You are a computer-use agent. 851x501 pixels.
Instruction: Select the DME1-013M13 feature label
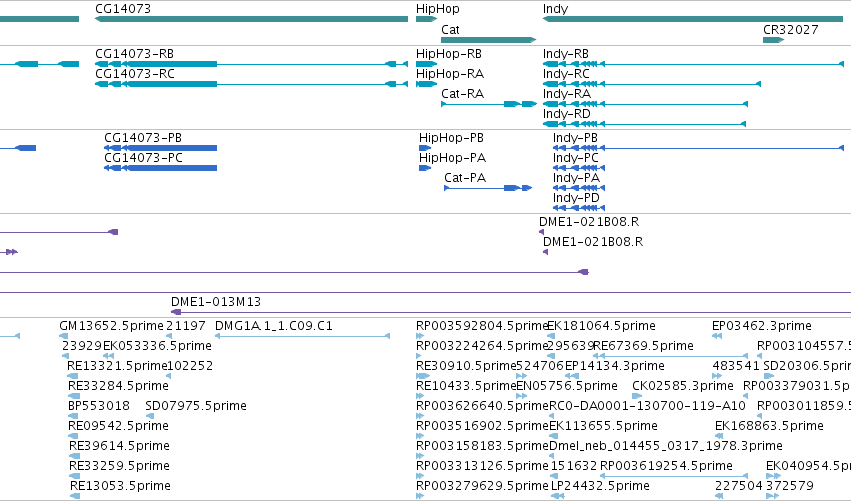(x=216, y=302)
